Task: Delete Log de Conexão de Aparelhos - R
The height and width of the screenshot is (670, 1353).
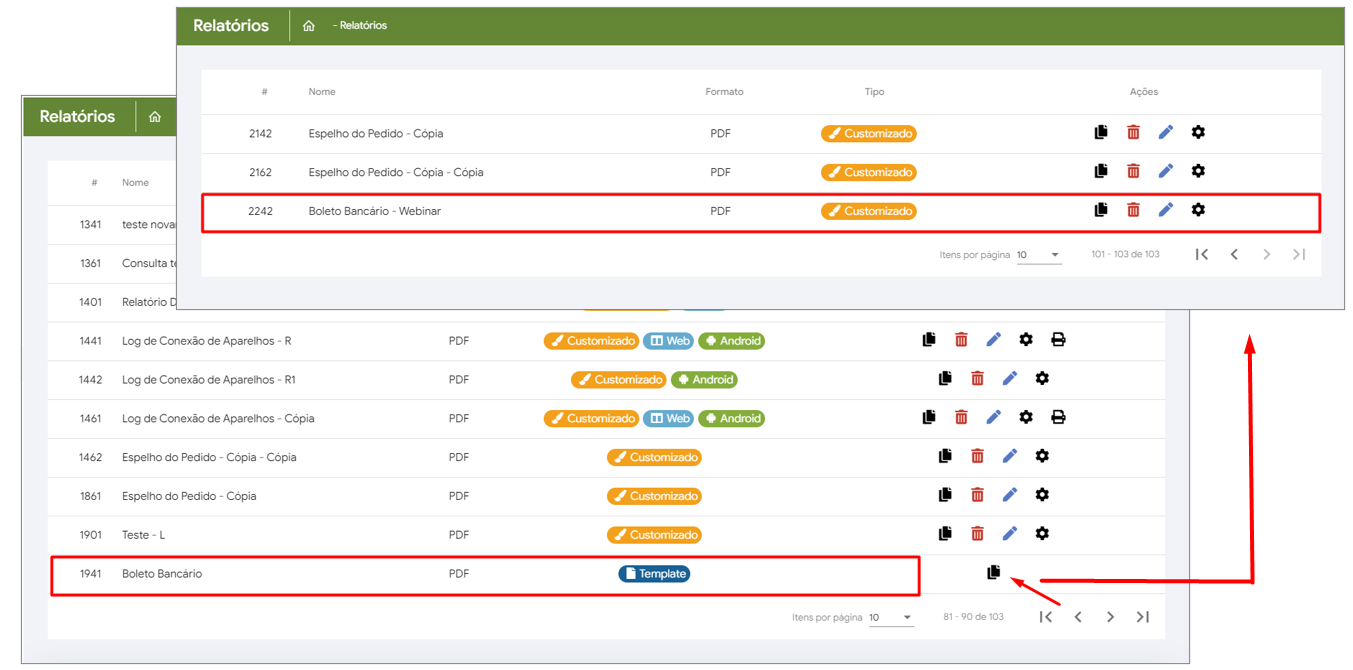Action: 961,340
